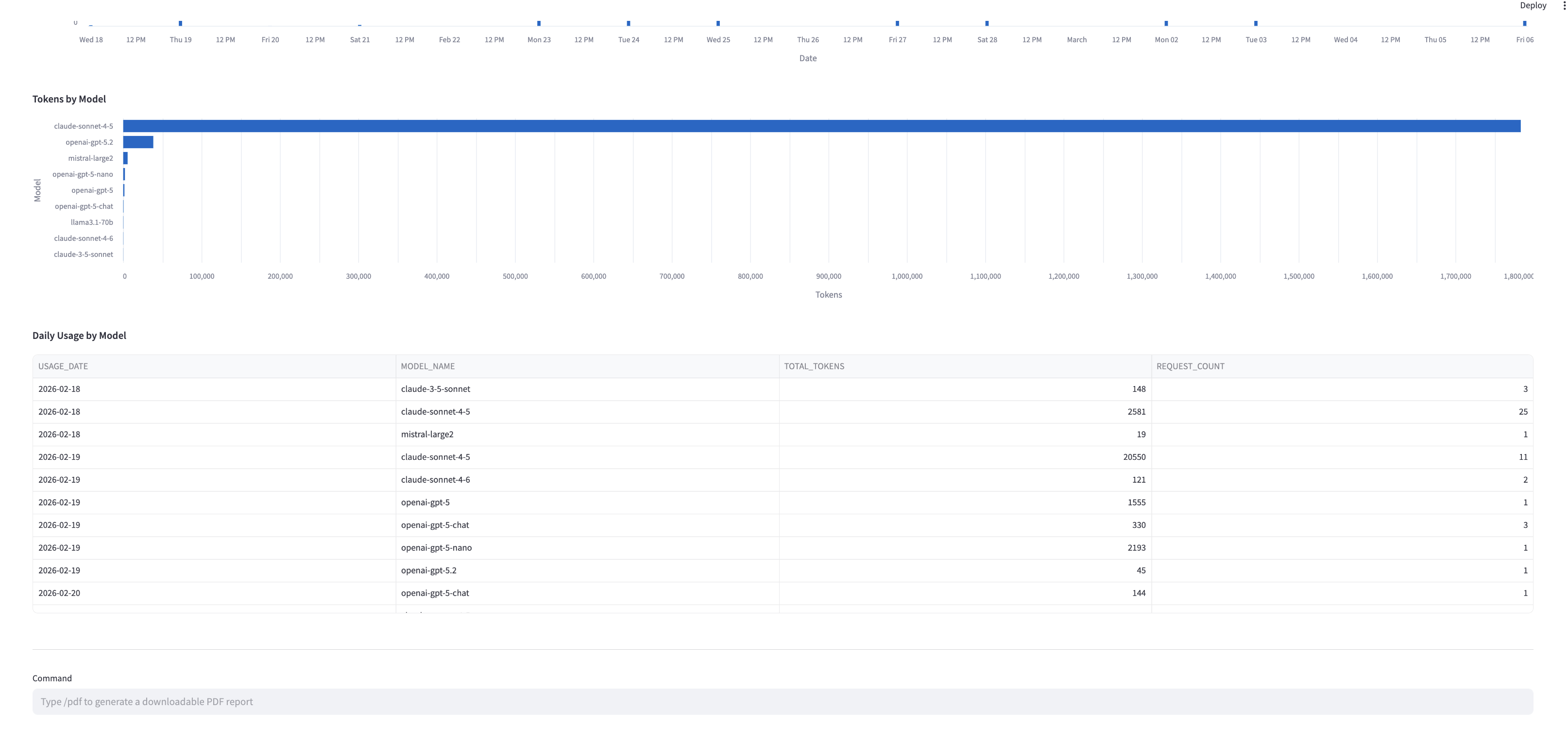
Task: Select the Fri 27 data marker on the timeline
Action: (897, 23)
